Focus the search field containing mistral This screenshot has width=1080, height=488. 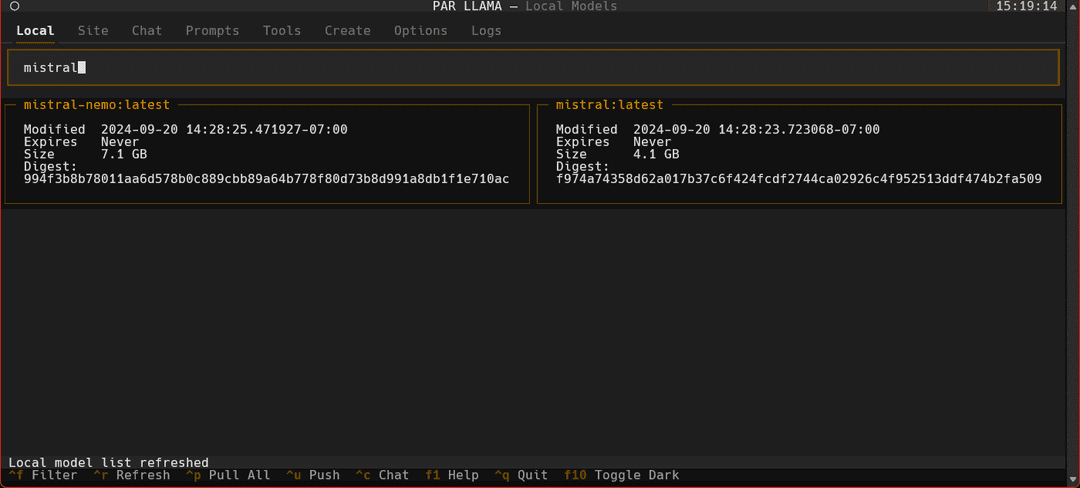[532, 67]
